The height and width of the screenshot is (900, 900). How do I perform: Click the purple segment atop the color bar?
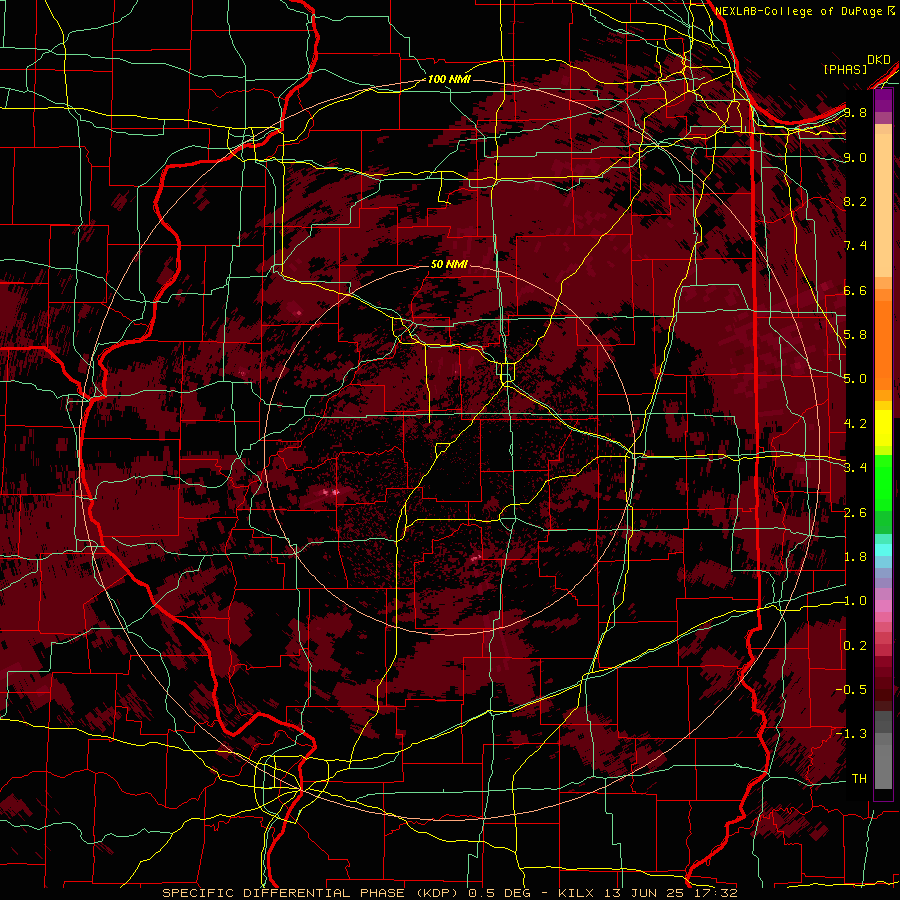pos(883,101)
